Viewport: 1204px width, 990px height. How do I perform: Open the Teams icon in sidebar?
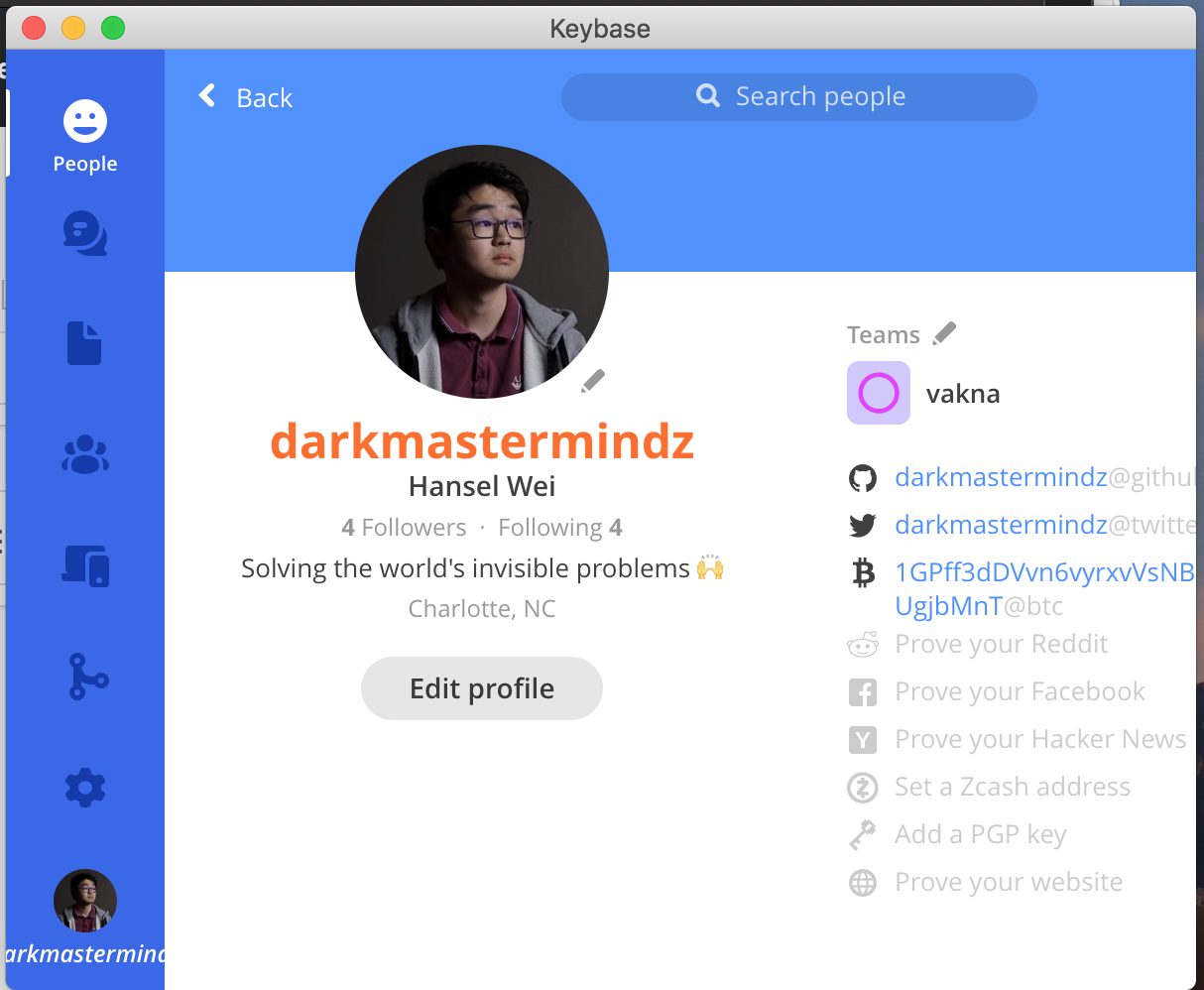click(x=85, y=454)
